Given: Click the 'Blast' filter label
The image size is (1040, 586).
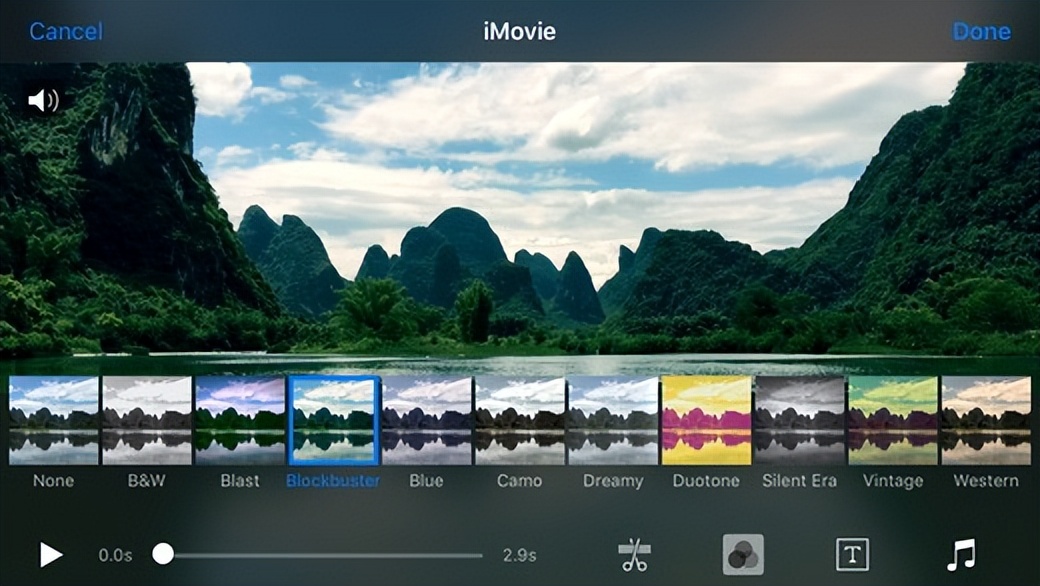Looking at the screenshot, I should [x=240, y=481].
